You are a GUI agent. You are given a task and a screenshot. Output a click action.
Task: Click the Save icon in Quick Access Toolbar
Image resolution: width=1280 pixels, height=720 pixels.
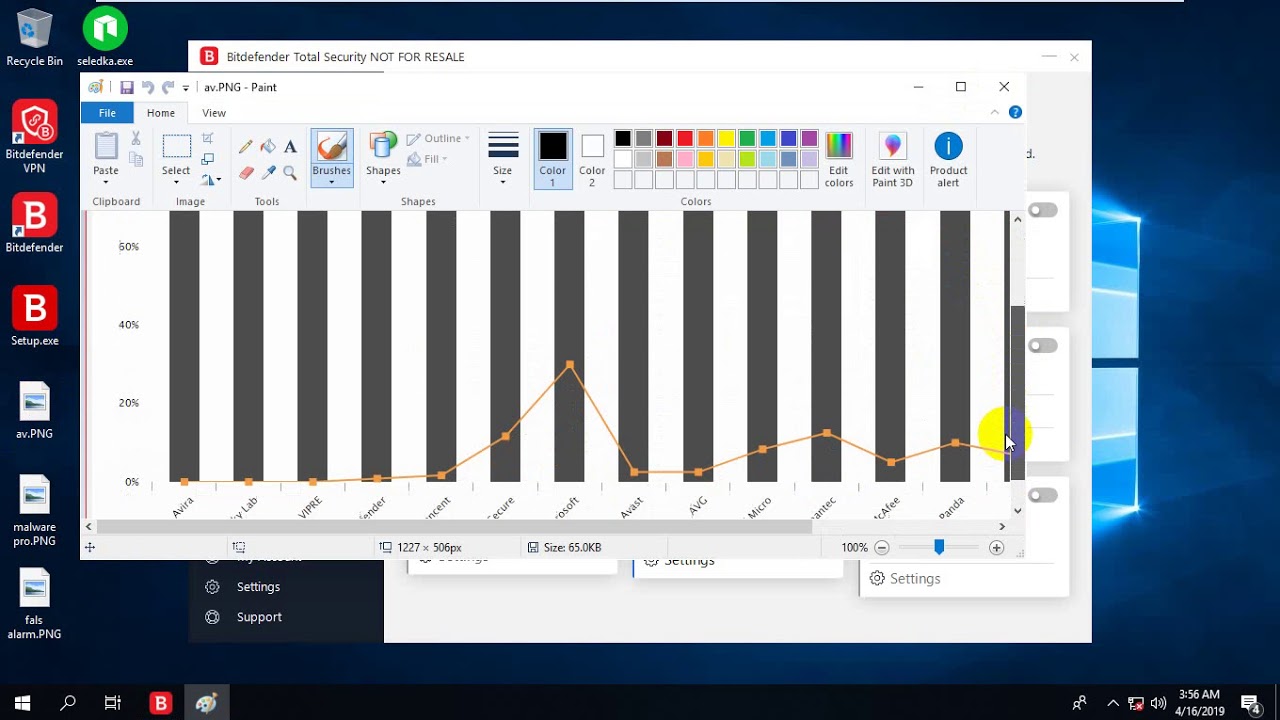pyautogui.click(x=127, y=87)
